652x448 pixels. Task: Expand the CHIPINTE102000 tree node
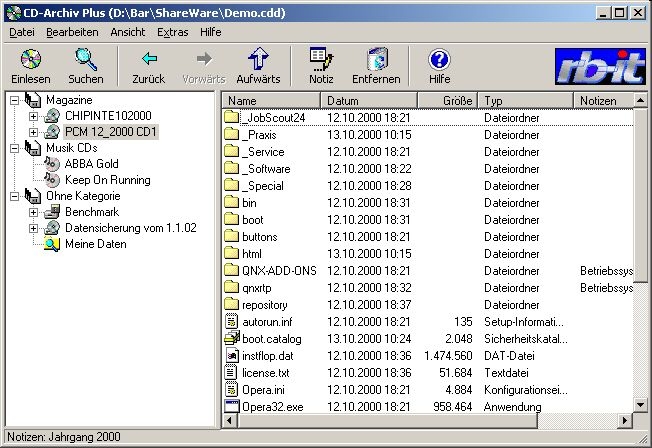pyautogui.click(x=33, y=116)
